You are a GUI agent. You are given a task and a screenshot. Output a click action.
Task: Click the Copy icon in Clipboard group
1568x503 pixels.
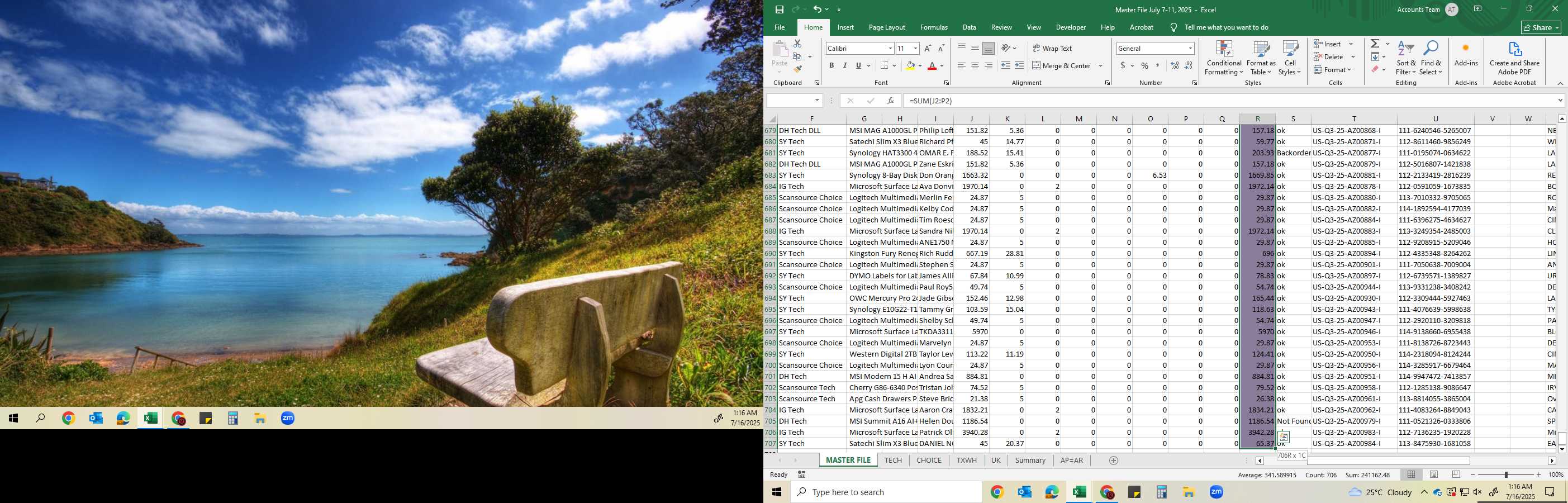pyautogui.click(x=797, y=56)
